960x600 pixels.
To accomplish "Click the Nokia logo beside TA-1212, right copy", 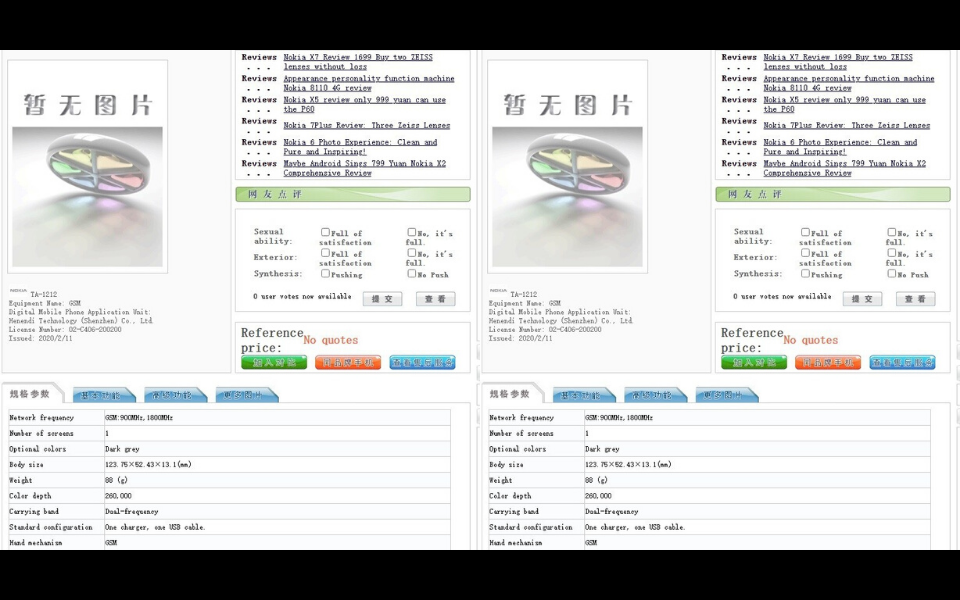I will click(498, 290).
